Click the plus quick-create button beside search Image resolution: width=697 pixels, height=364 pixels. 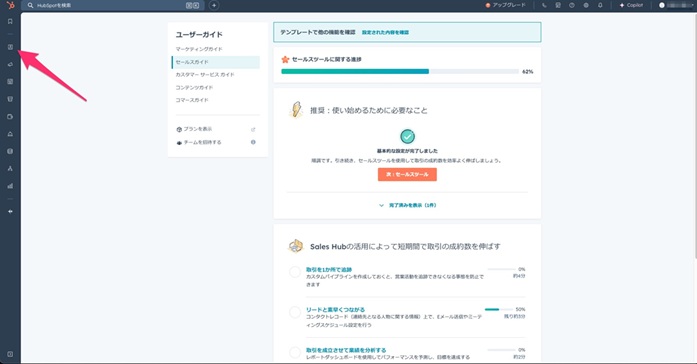[214, 5]
